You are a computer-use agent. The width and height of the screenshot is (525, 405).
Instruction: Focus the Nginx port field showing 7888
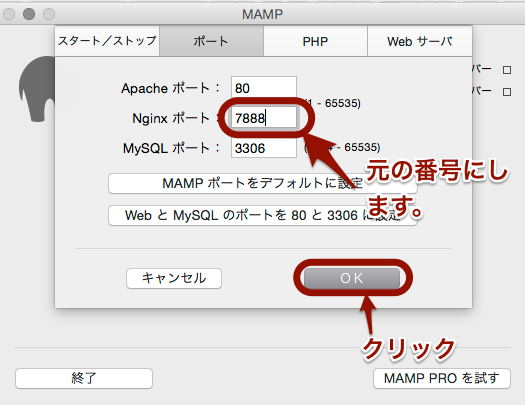264,118
